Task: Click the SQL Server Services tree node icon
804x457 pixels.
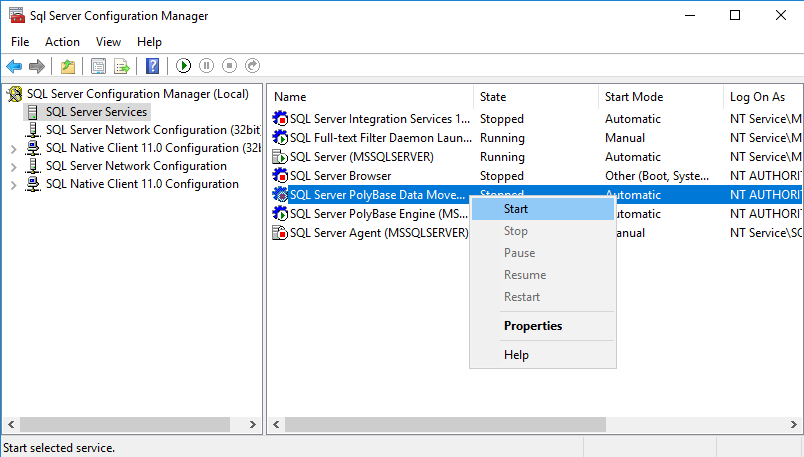Action: pyautogui.click(x=33, y=112)
